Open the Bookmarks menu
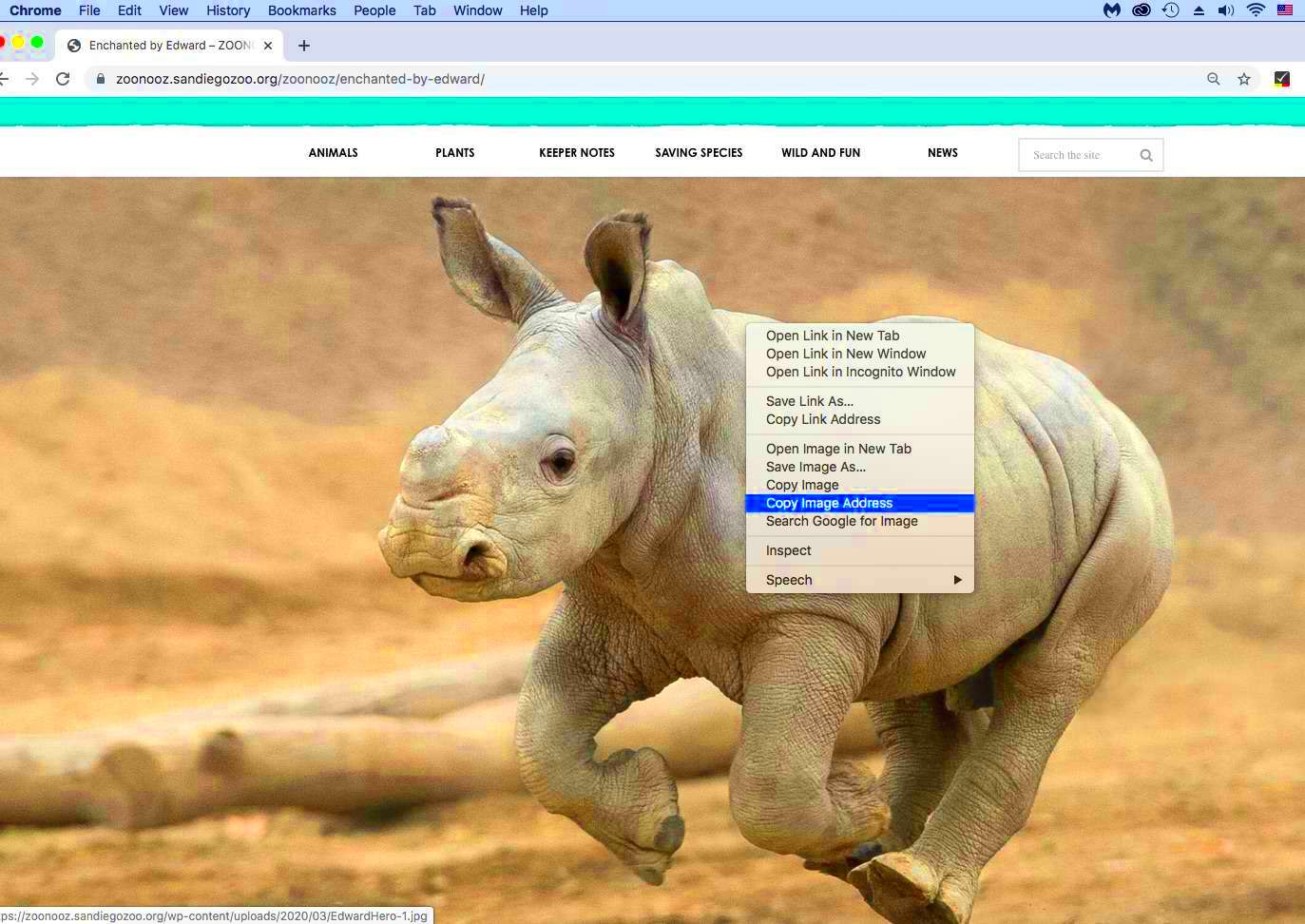The image size is (1305, 924). coord(302,10)
